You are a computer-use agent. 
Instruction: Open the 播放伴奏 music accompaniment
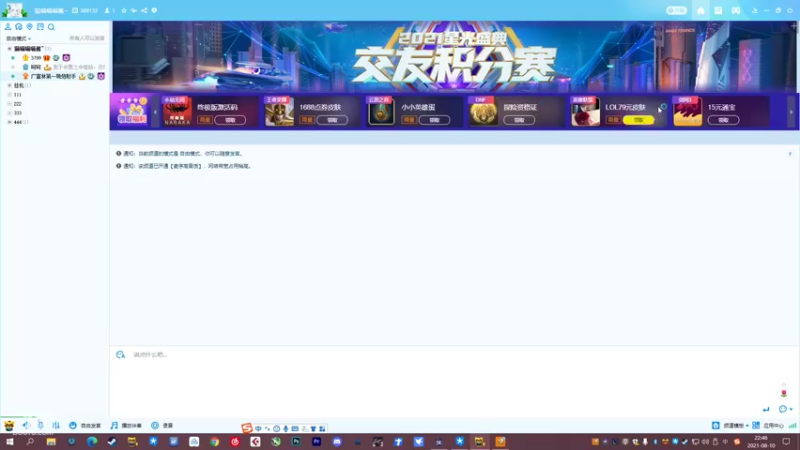[126, 425]
